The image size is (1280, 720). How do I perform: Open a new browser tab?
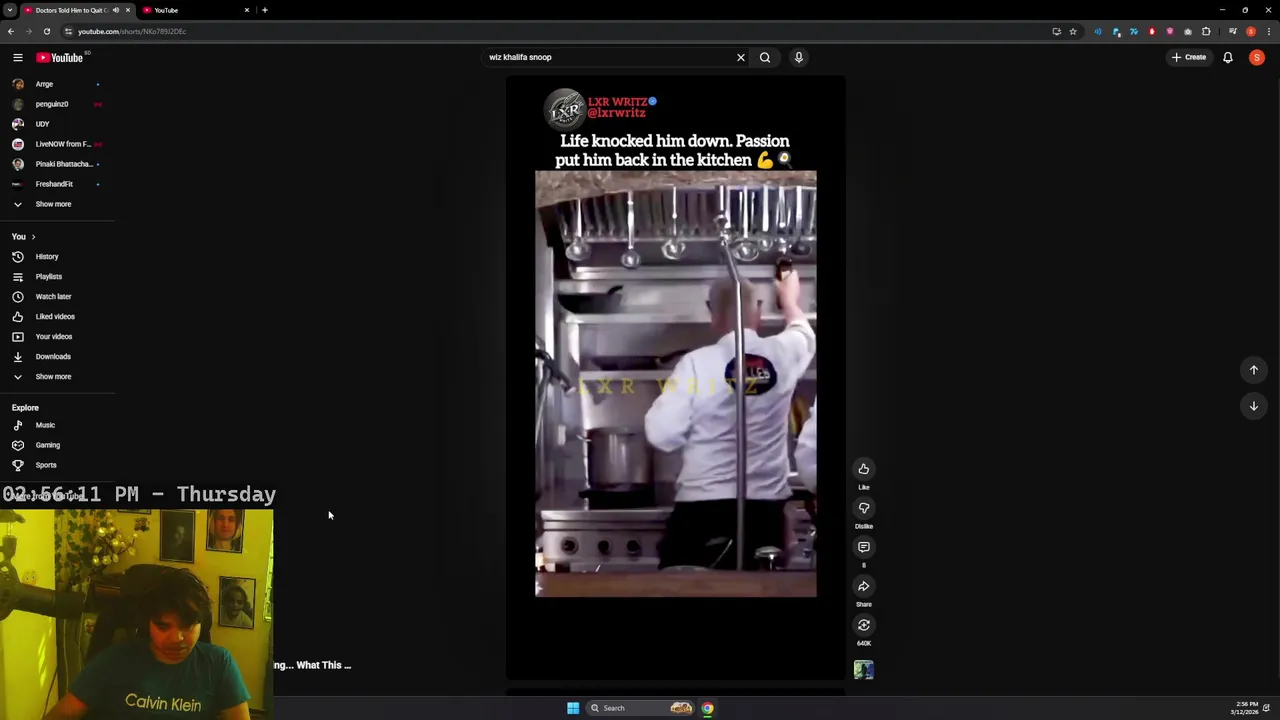[265, 10]
